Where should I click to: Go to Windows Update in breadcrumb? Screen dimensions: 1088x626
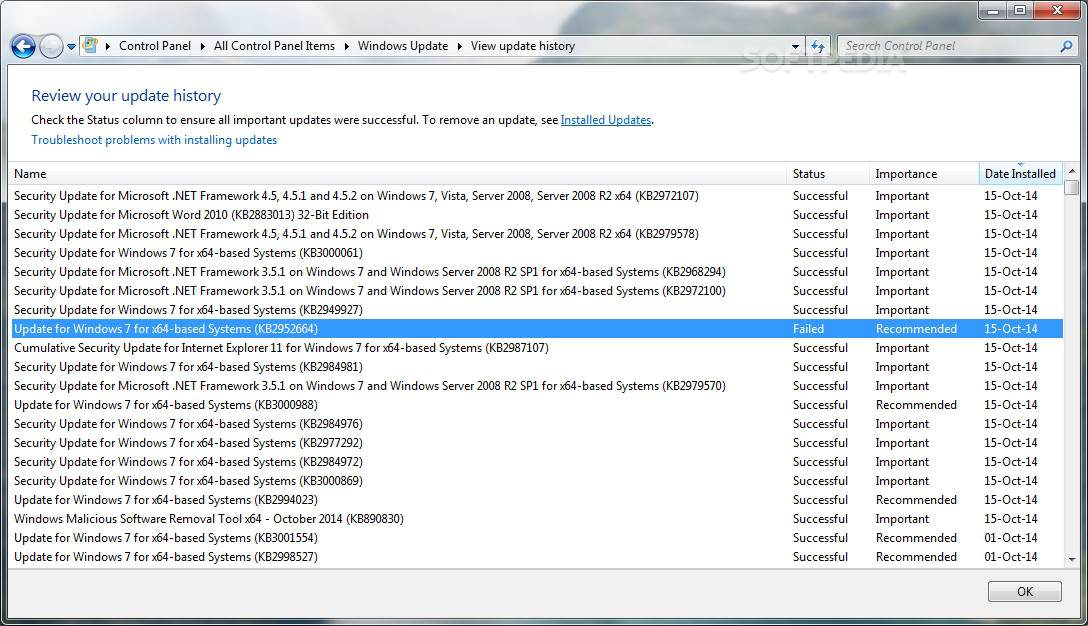tap(403, 46)
